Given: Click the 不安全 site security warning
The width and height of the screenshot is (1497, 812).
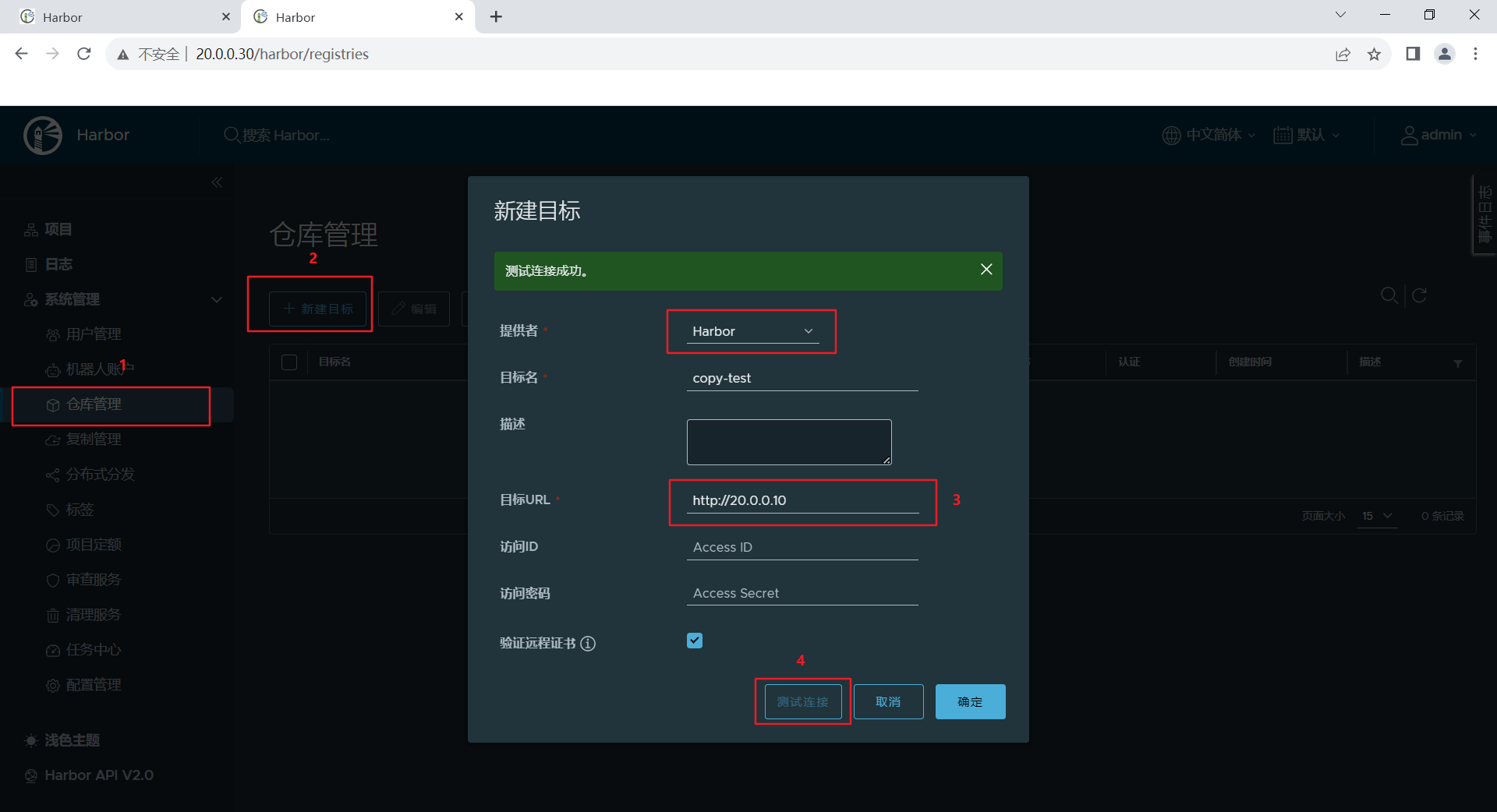Looking at the screenshot, I should [148, 54].
